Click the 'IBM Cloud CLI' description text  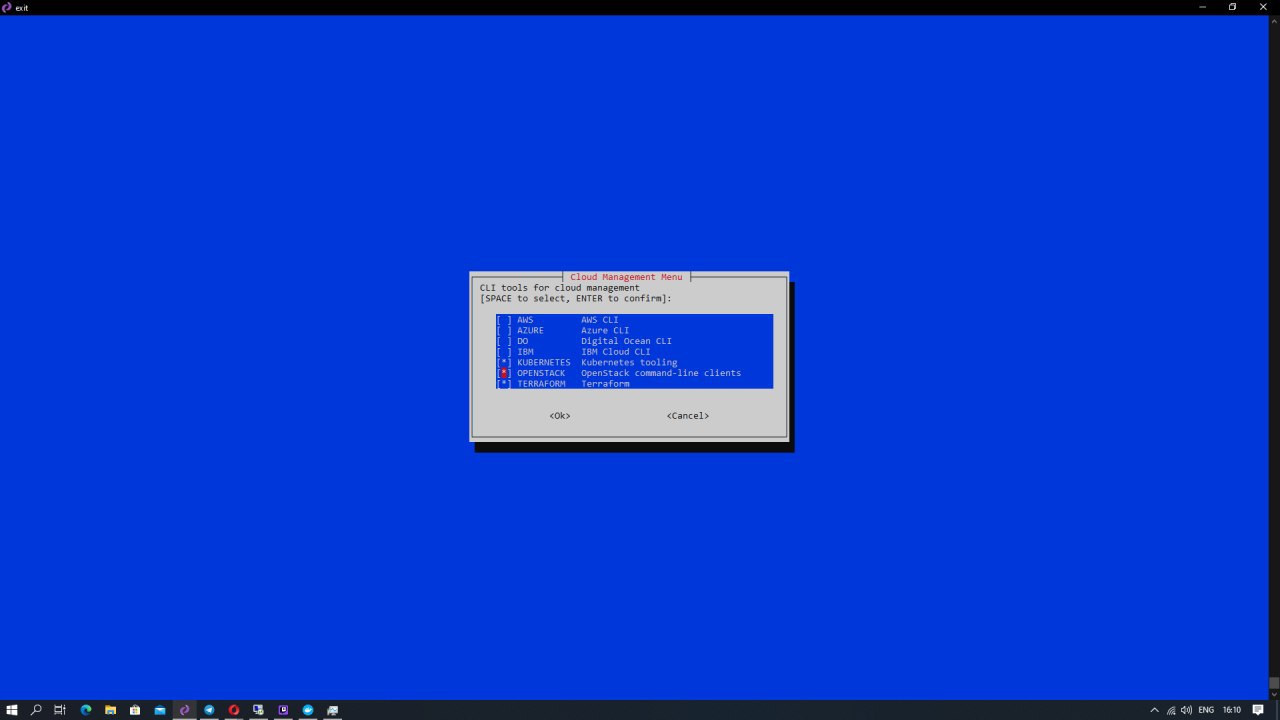(x=616, y=352)
